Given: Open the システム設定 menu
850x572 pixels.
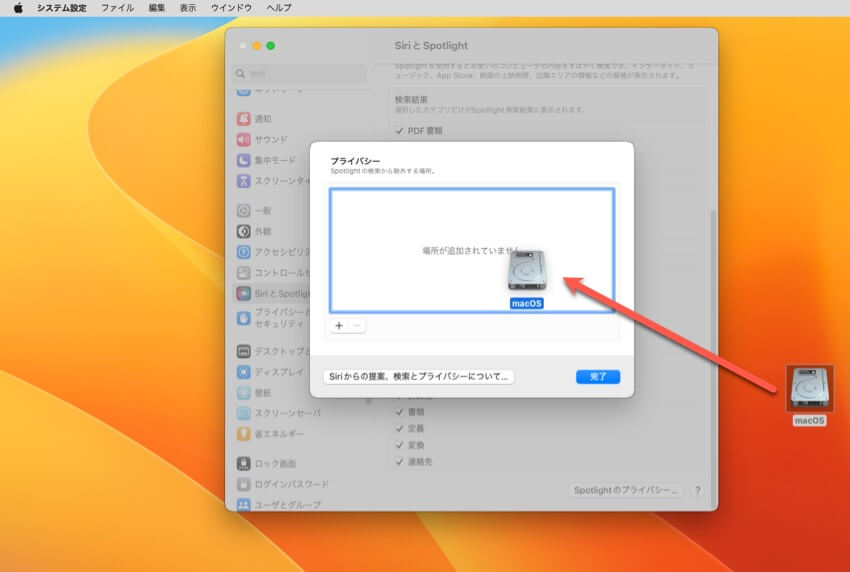Looking at the screenshot, I should 61,8.
